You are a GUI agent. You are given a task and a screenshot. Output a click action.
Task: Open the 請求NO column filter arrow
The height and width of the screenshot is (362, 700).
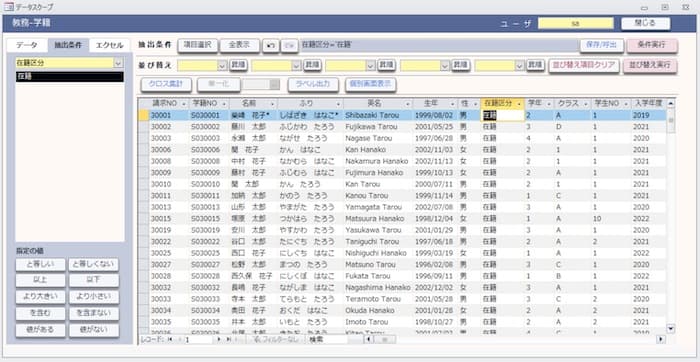[183, 104]
